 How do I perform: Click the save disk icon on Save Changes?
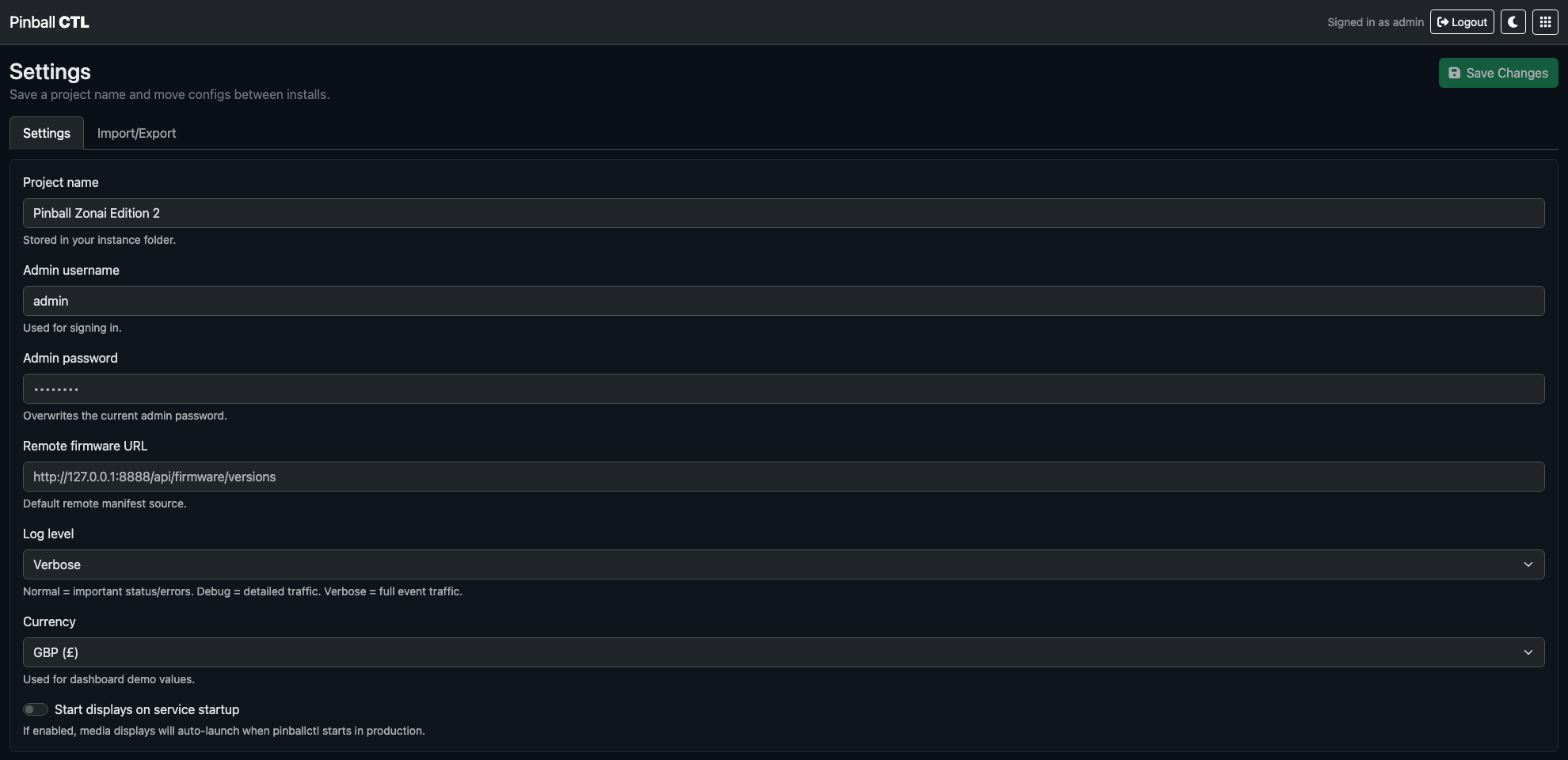click(x=1455, y=72)
